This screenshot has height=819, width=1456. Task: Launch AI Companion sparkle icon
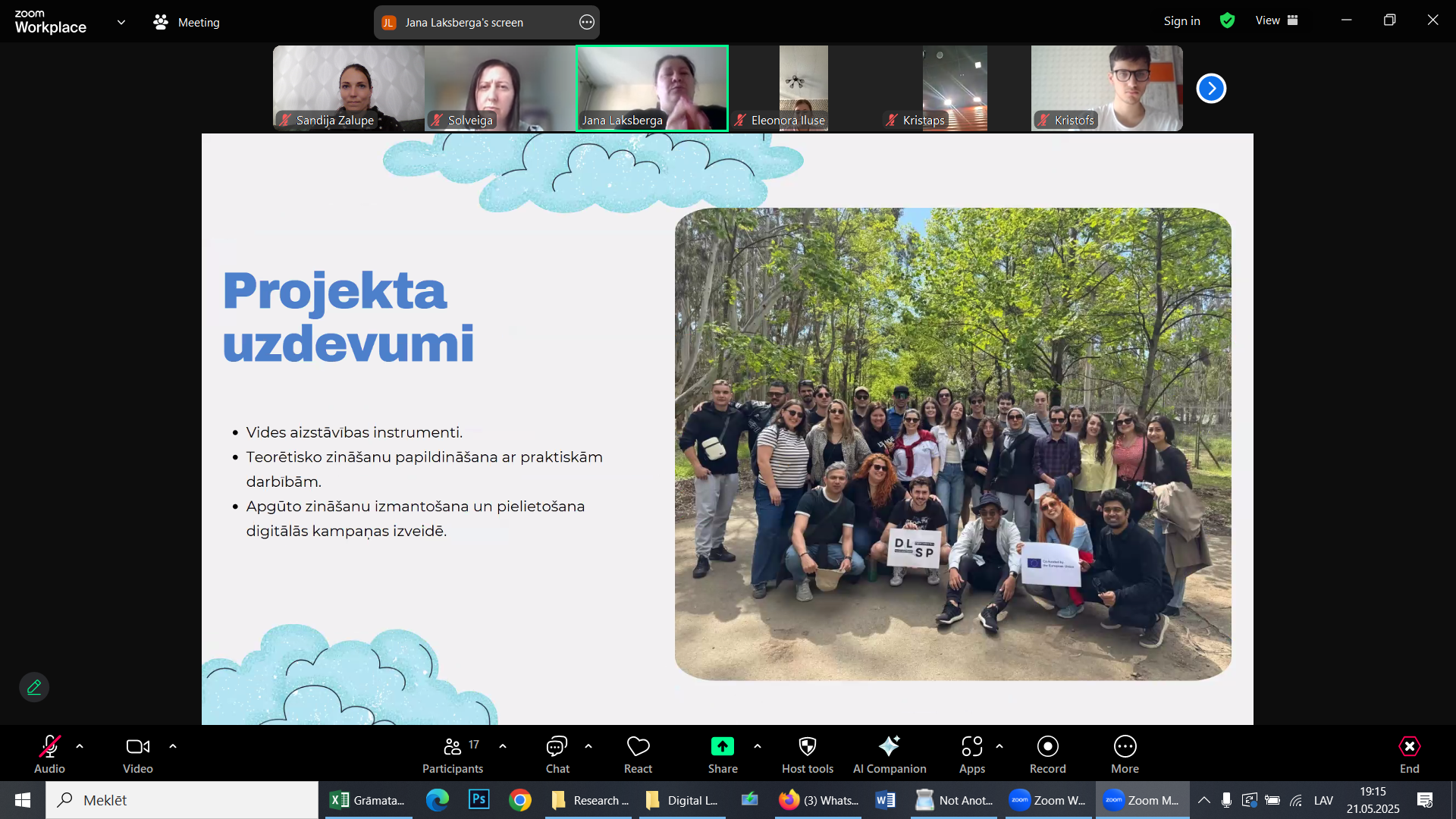[x=889, y=747]
